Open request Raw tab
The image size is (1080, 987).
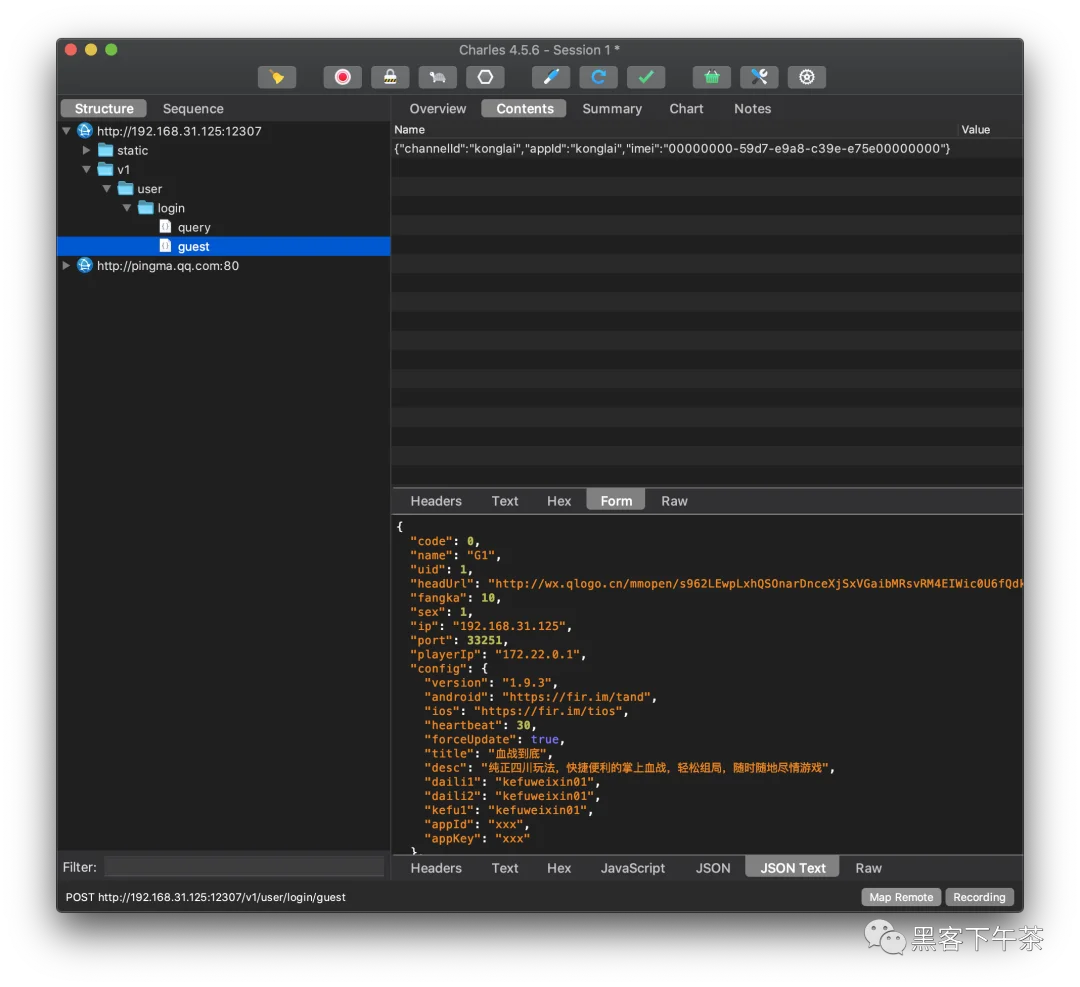[x=674, y=501]
